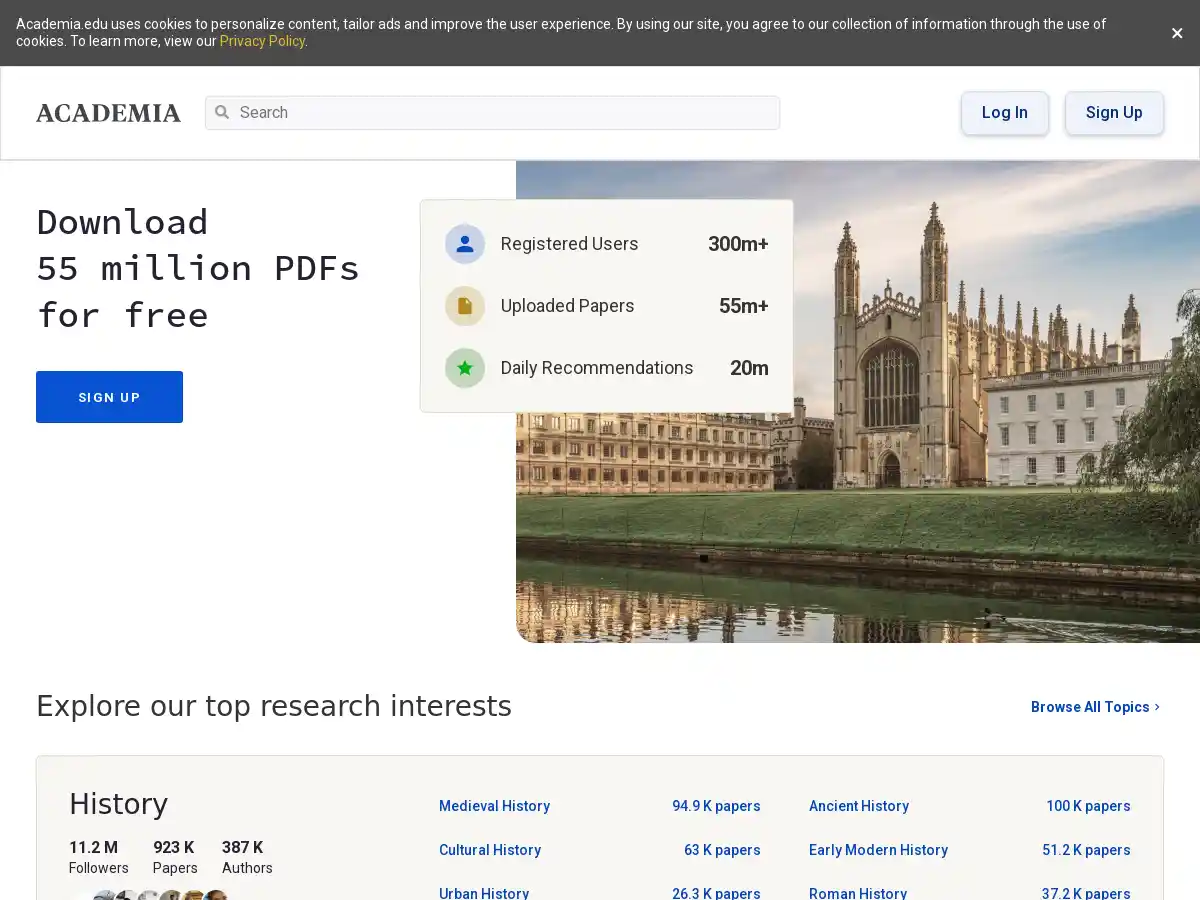
Task: Click the blue SIGN UP button
Action: [x=109, y=397]
